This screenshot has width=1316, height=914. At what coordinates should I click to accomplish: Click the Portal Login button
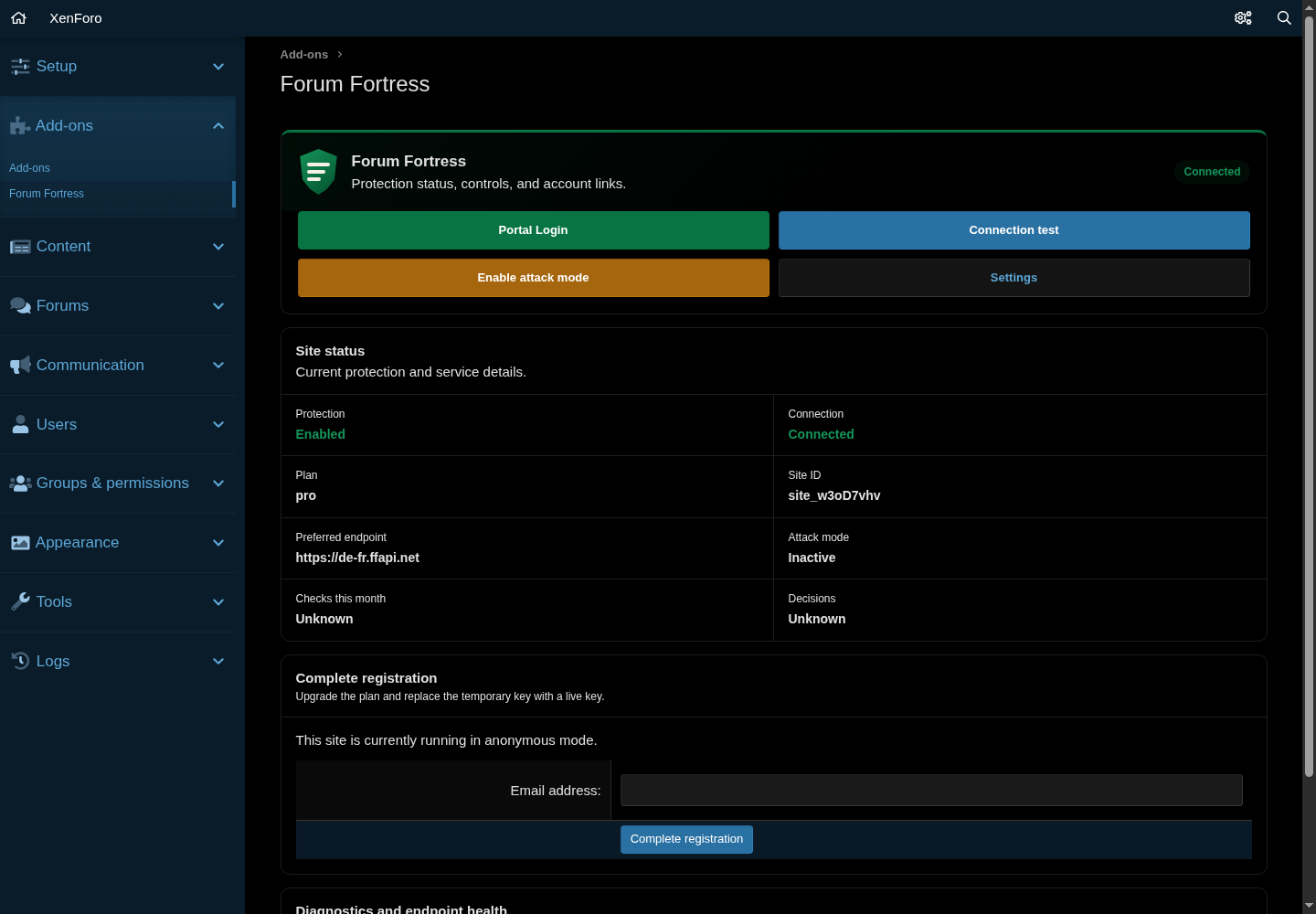pos(533,230)
